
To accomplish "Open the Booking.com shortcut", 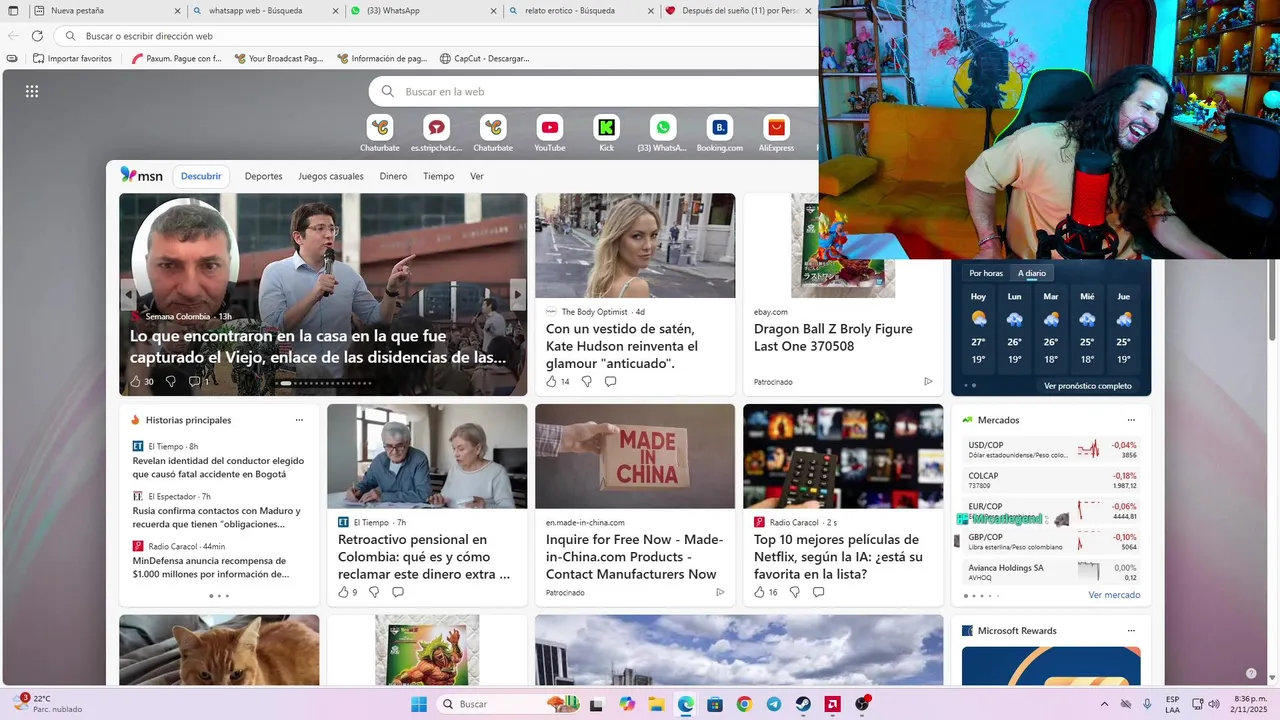I will coord(719,128).
